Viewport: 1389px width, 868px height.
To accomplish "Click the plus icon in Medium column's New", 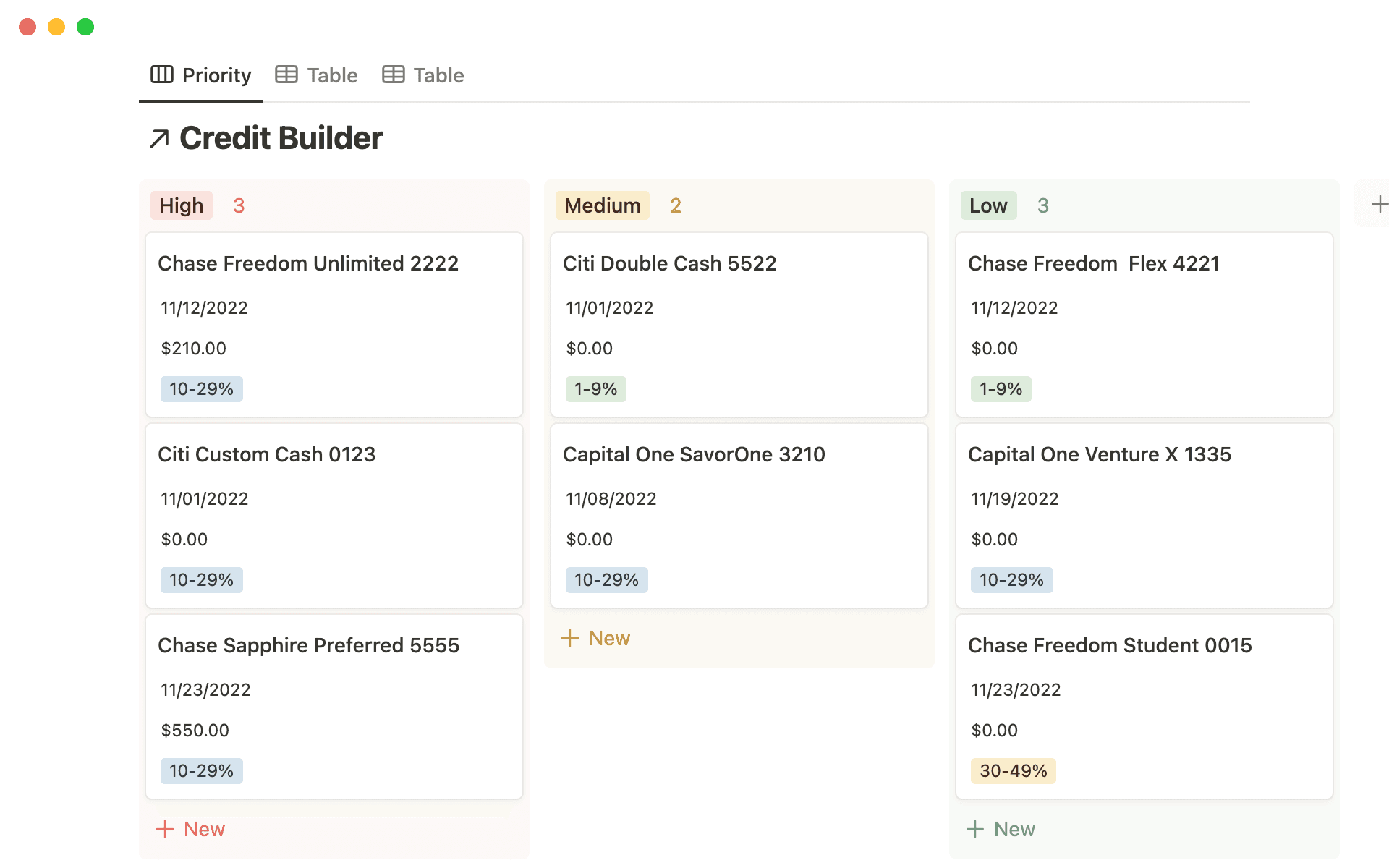I will (570, 638).
